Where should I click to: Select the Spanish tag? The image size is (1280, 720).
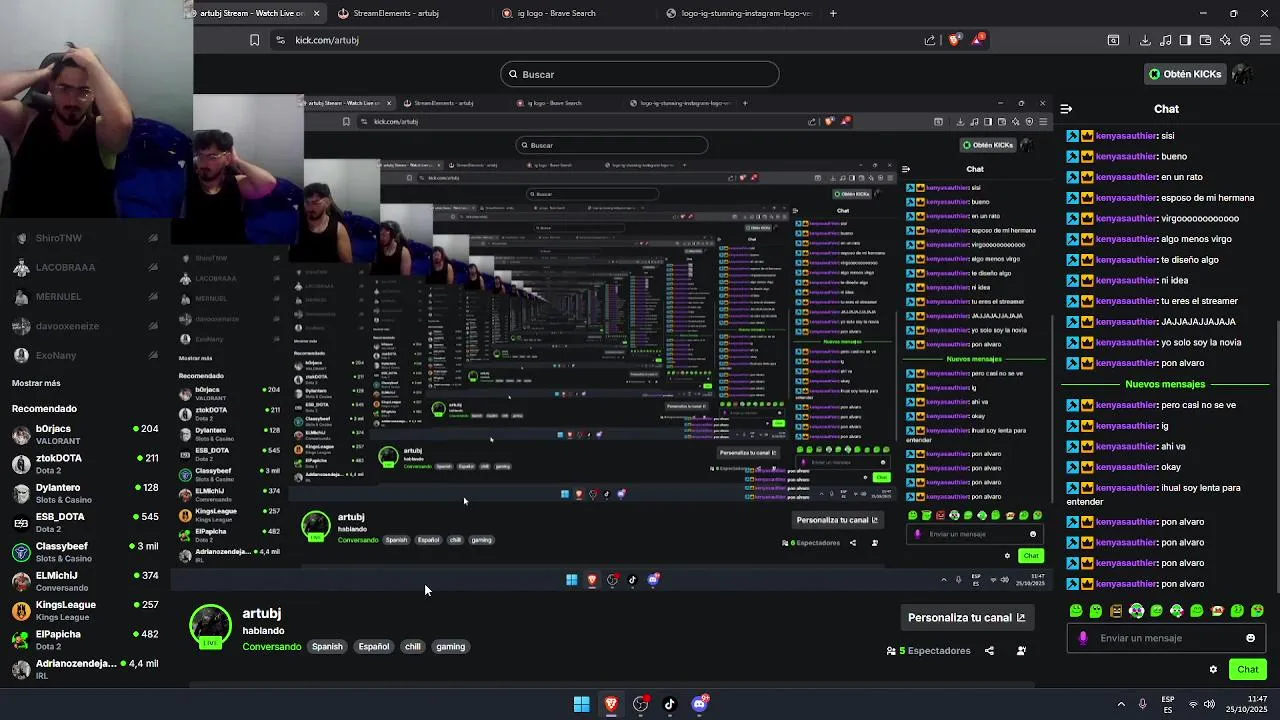[327, 647]
